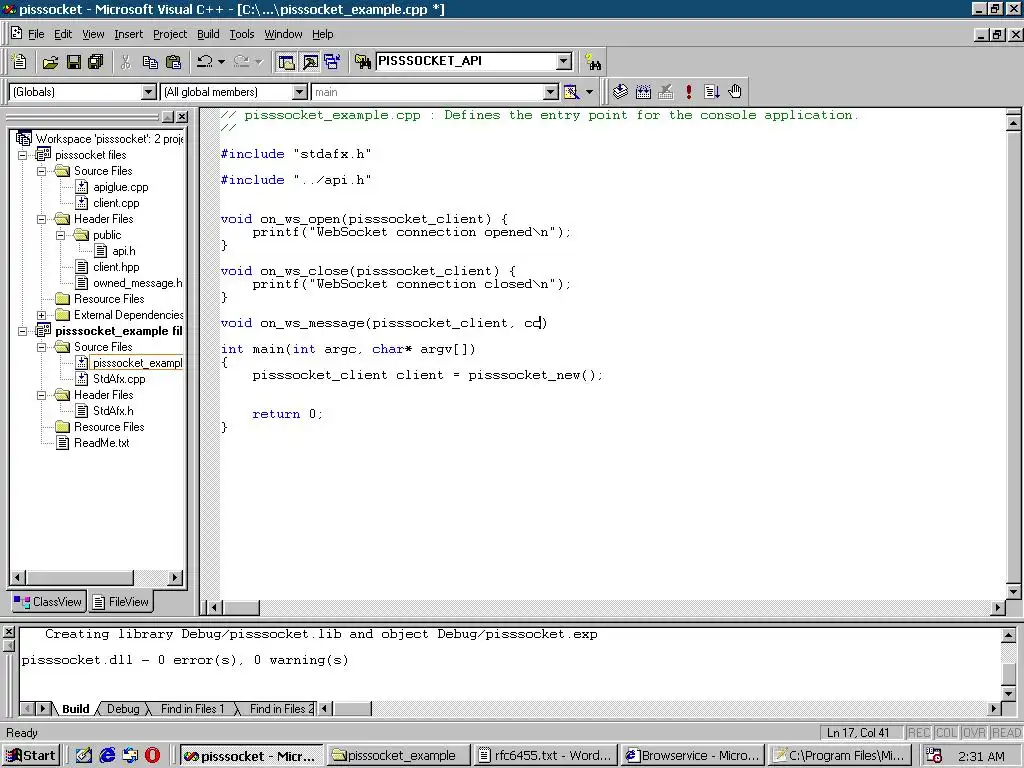Open the Project menu
Image resolution: width=1024 pixels, height=768 pixels.
coord(170,34)
